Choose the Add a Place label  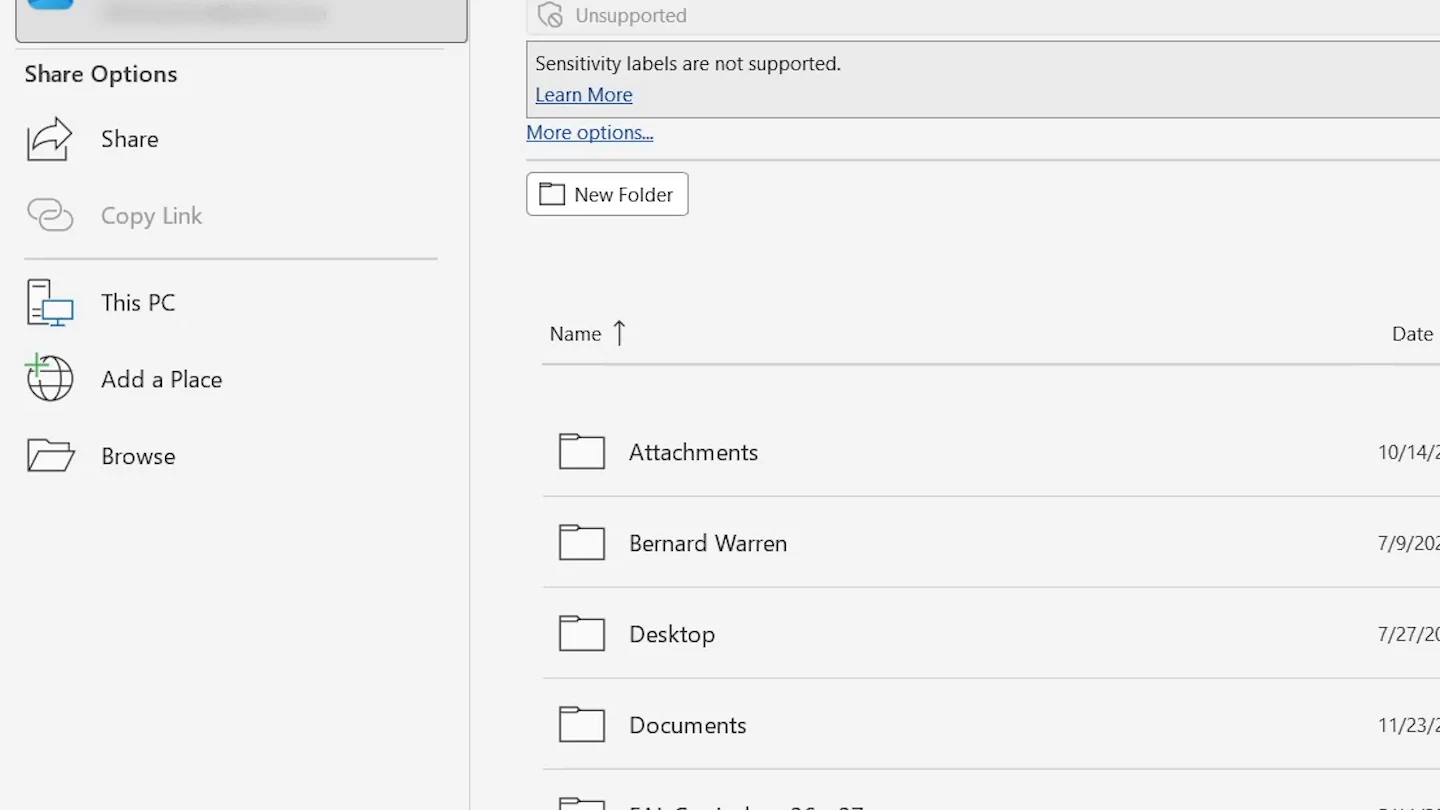(x=162, y=379)
